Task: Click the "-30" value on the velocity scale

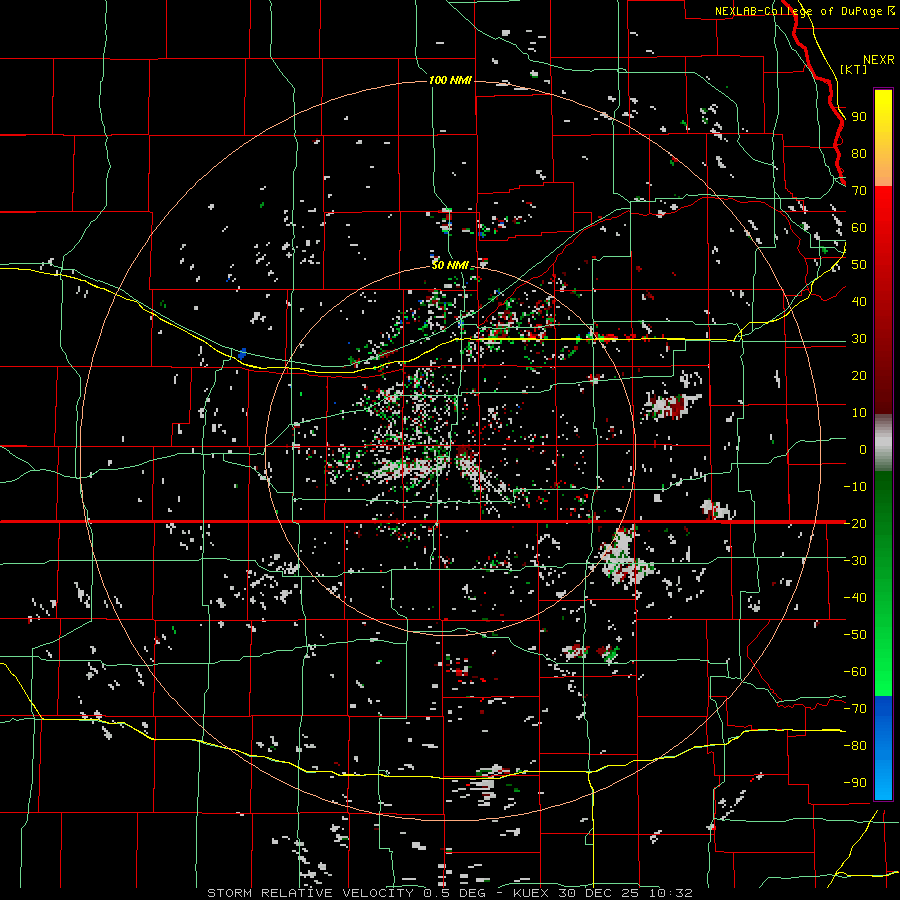Action: click(855, 561)
